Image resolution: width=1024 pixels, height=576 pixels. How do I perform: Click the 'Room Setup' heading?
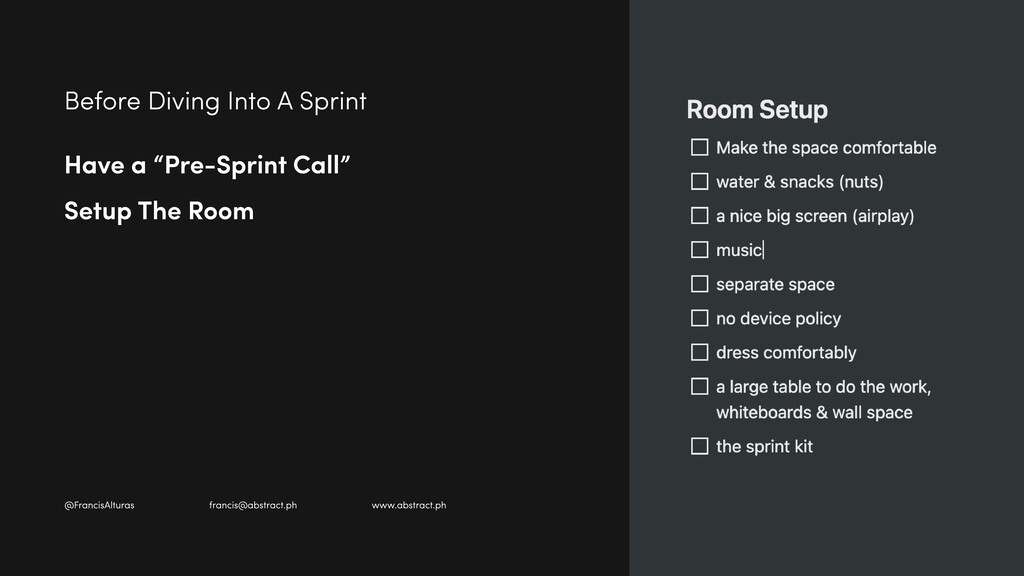757,110
